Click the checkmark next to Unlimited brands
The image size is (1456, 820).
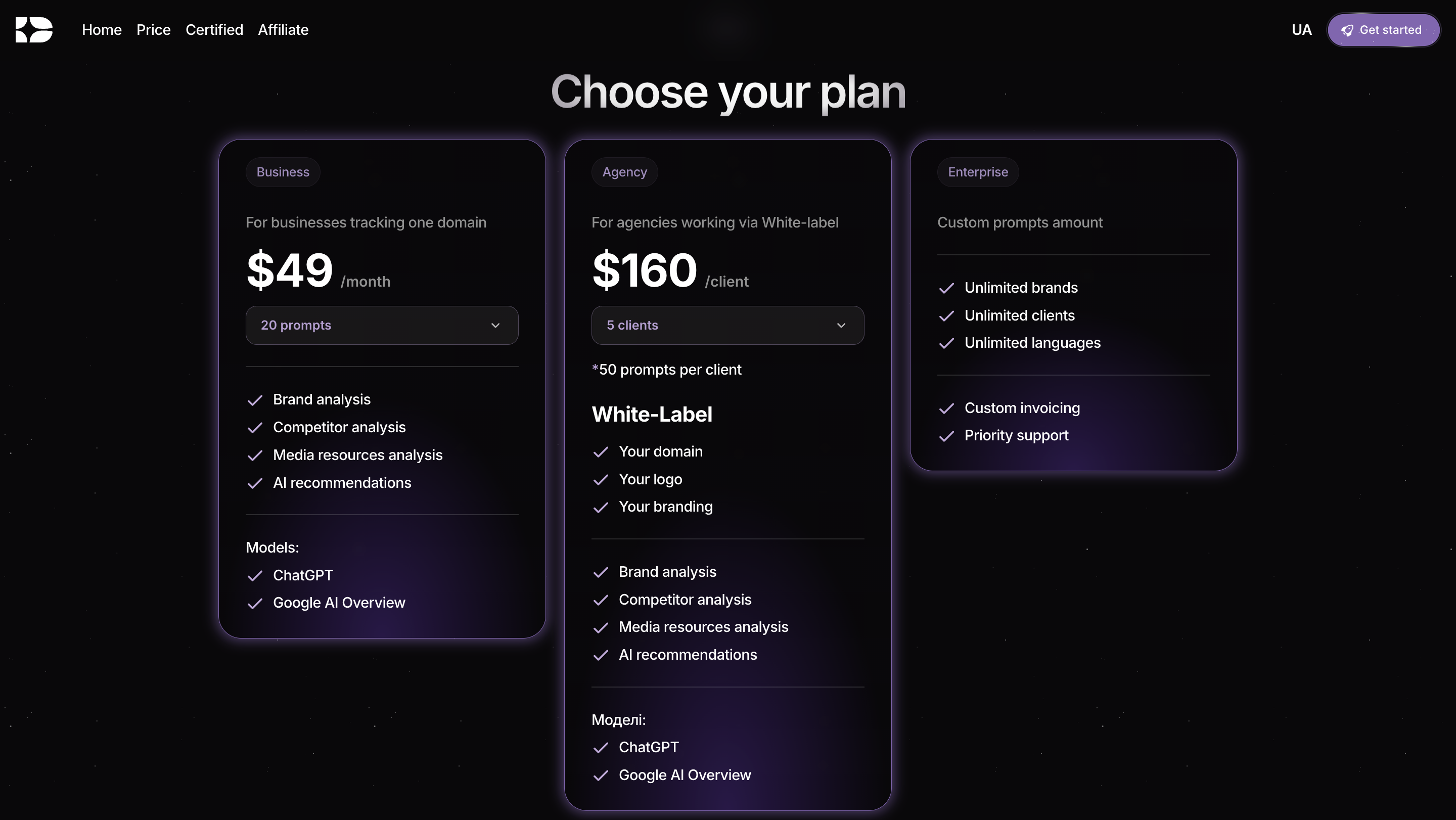[946, 288]
